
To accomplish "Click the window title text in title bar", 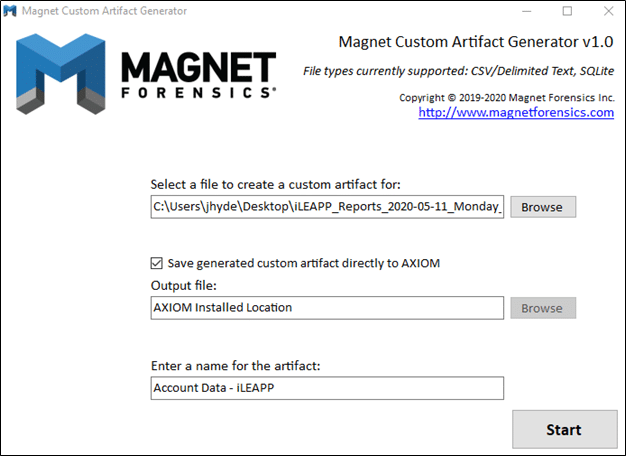I will pos(104,11).
